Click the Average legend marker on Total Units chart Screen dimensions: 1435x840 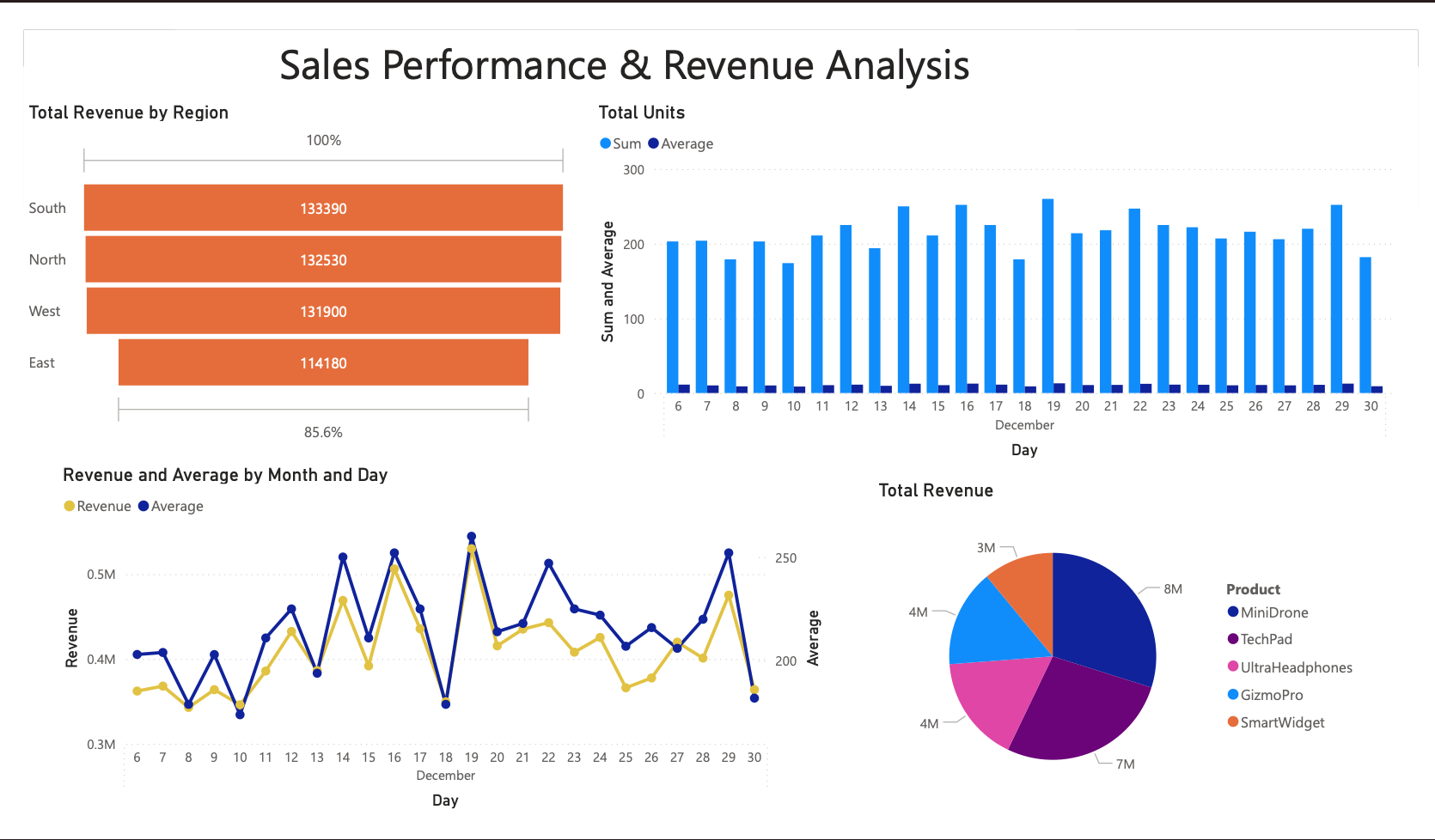click(x=654, y=143)
